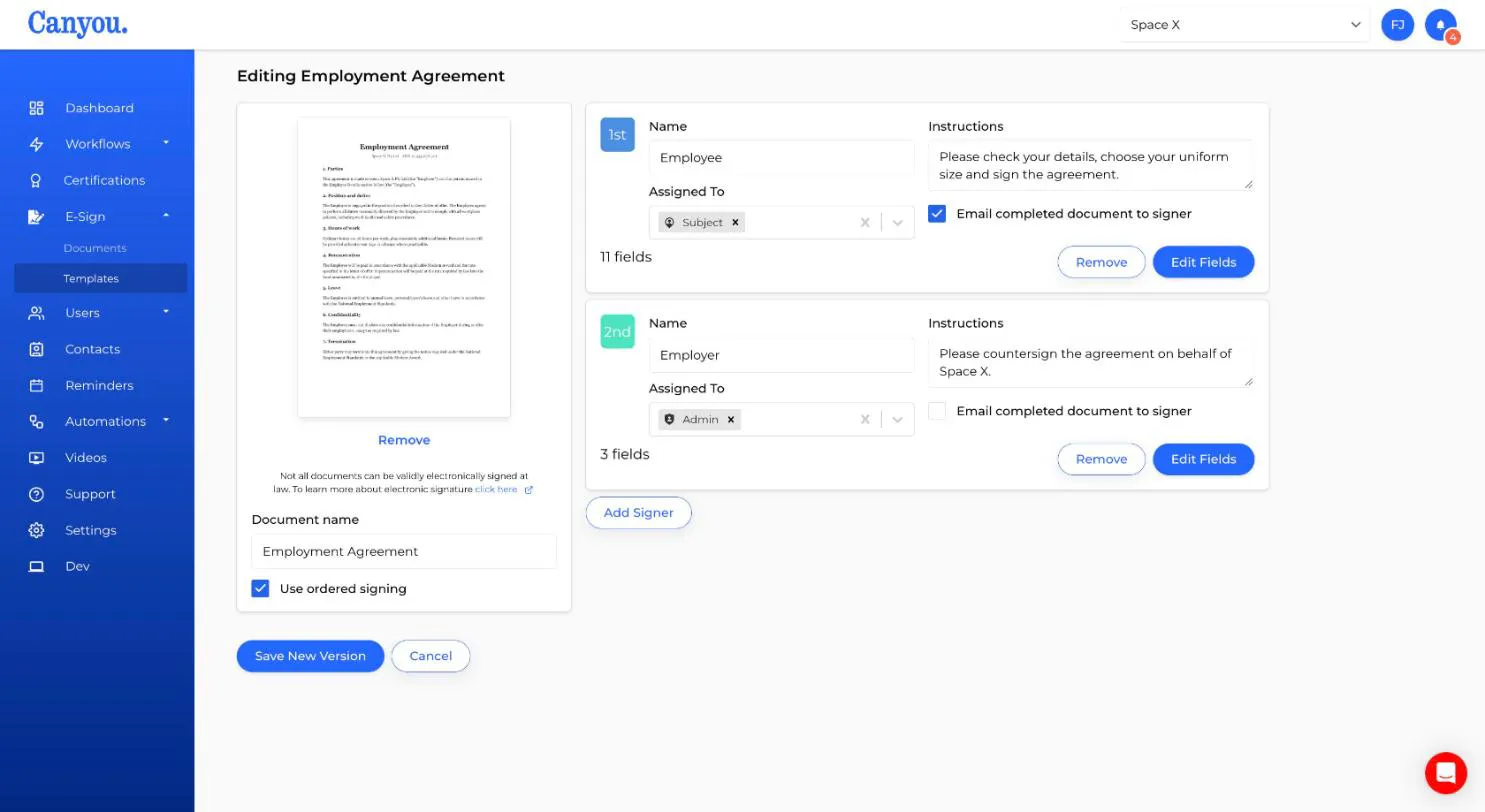The height and width of the screenshot is (812, 1485).
Task: Click the Dashboard grid icon
Action: [36, 108]
